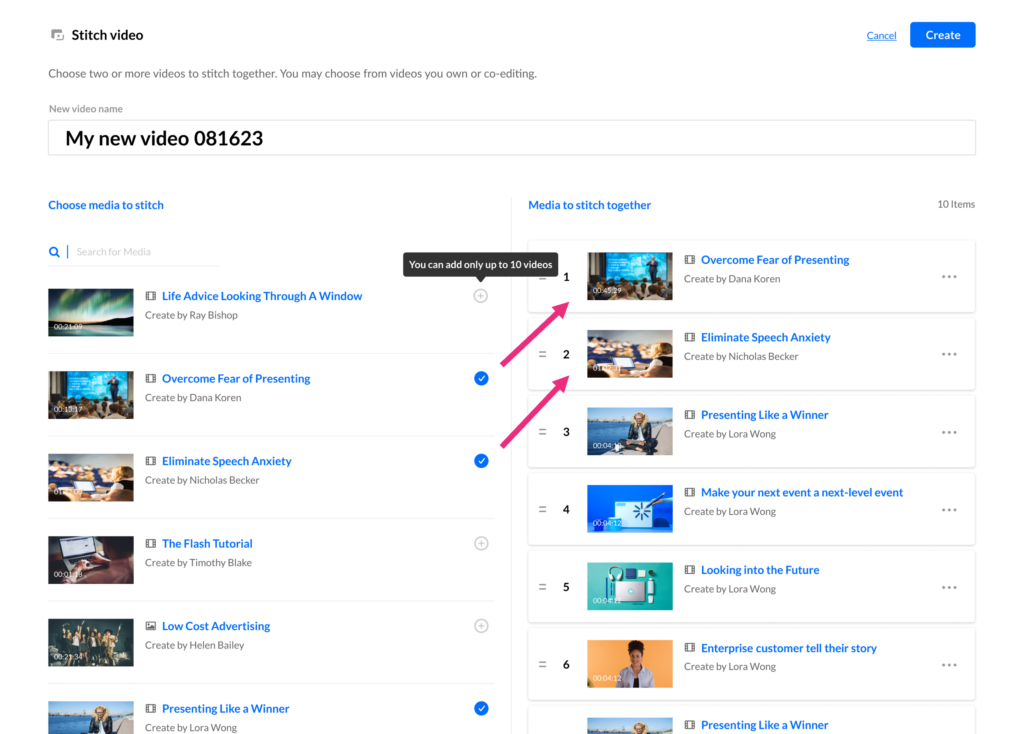
Task: Click drag handle of item 6
Action: [543, 664]
